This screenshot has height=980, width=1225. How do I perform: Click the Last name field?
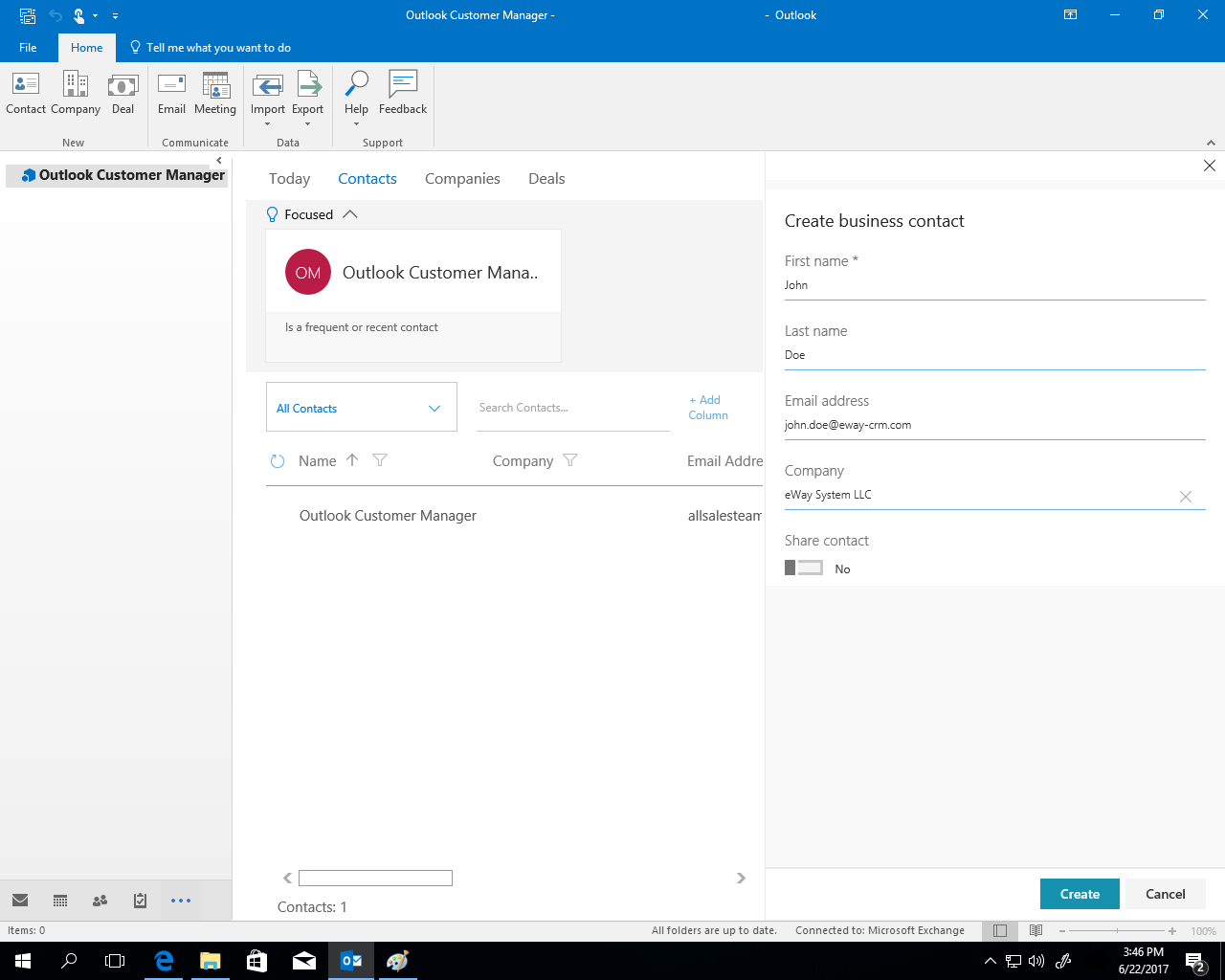coord(994,355)
